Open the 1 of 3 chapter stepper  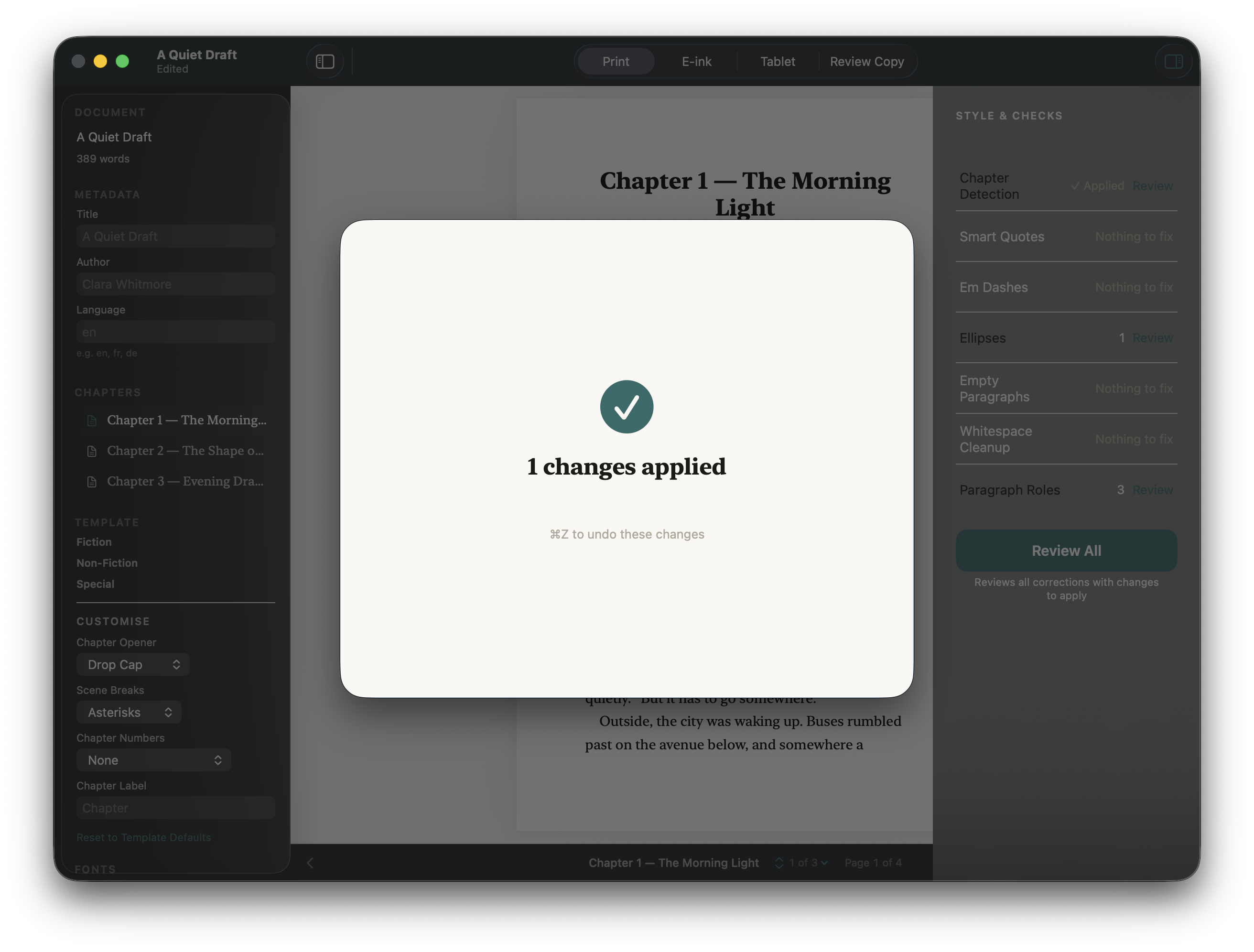tap(802, 863)
